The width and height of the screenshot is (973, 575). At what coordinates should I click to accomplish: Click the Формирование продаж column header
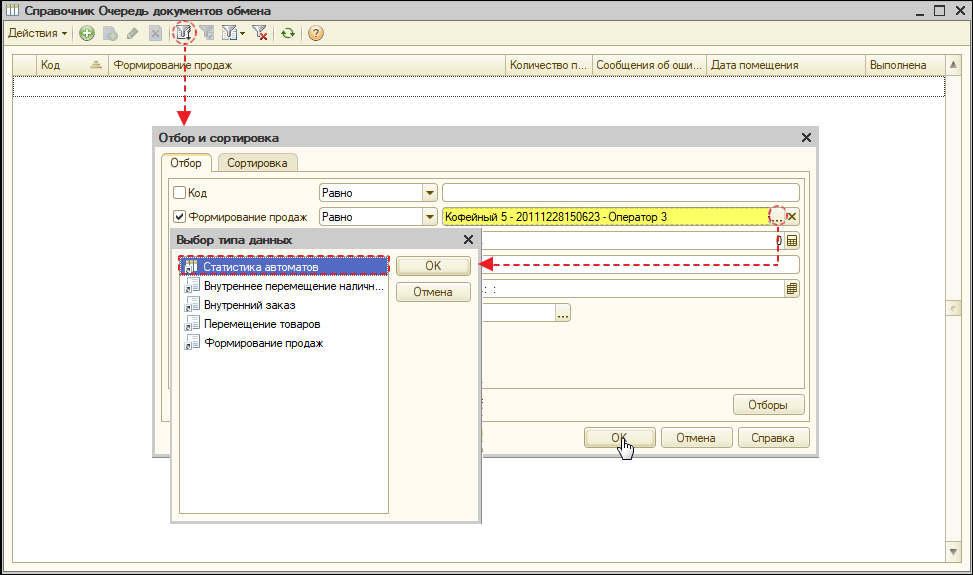[x=307, y=65]
